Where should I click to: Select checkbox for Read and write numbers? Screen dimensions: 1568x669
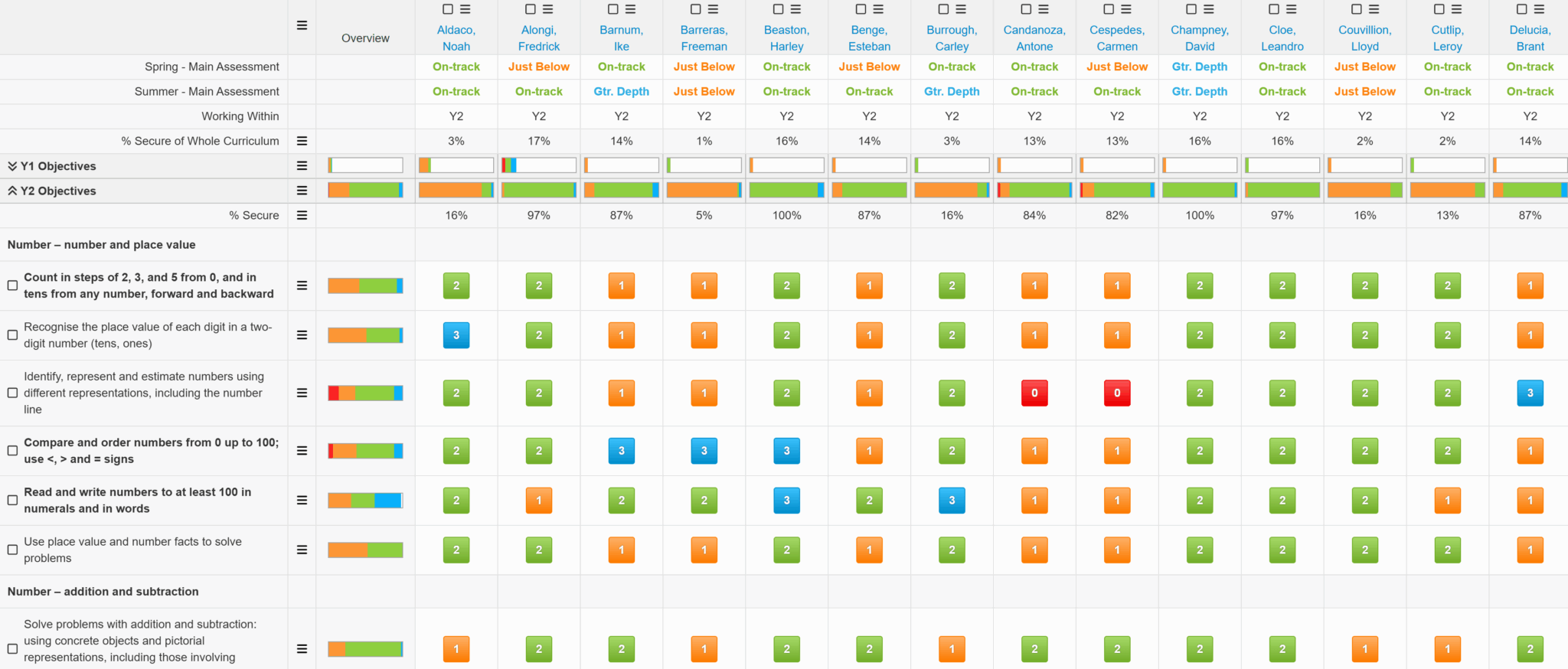pyautogui.click(x=12, y=501)
